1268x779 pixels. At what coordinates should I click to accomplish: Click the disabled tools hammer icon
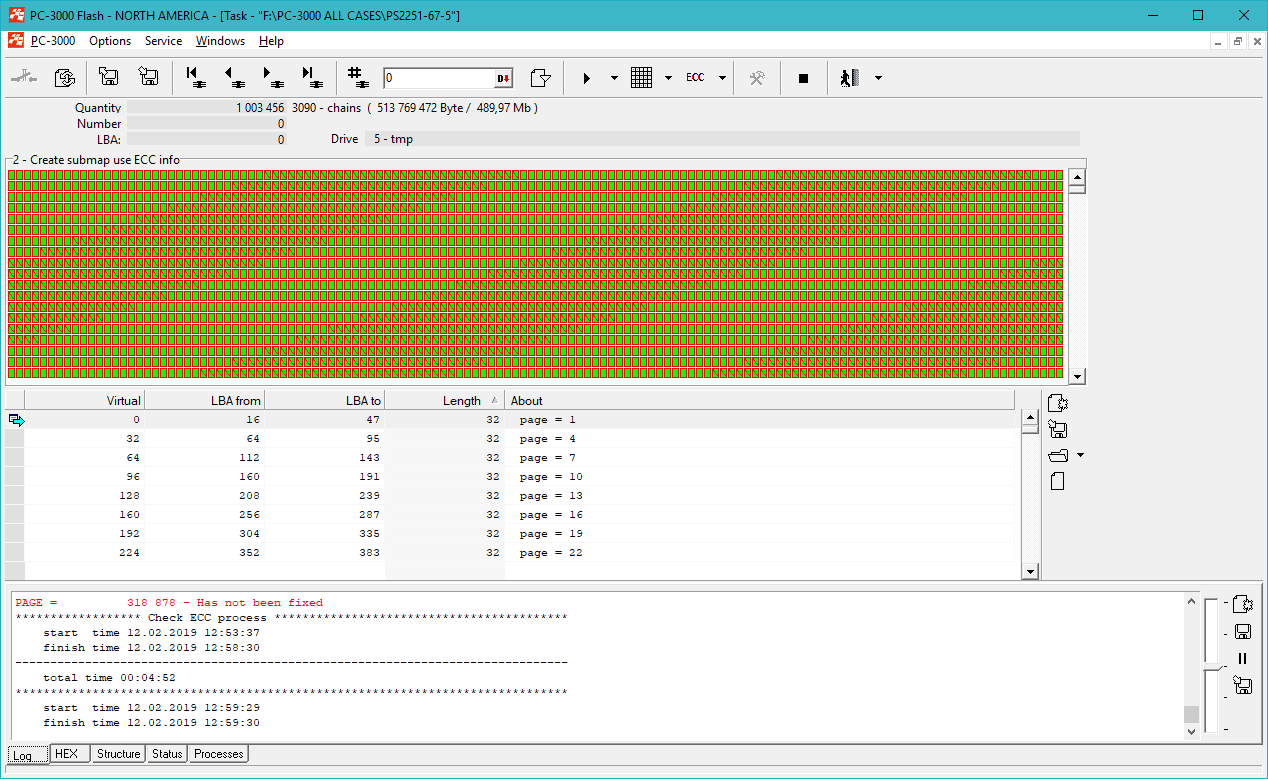757,78
